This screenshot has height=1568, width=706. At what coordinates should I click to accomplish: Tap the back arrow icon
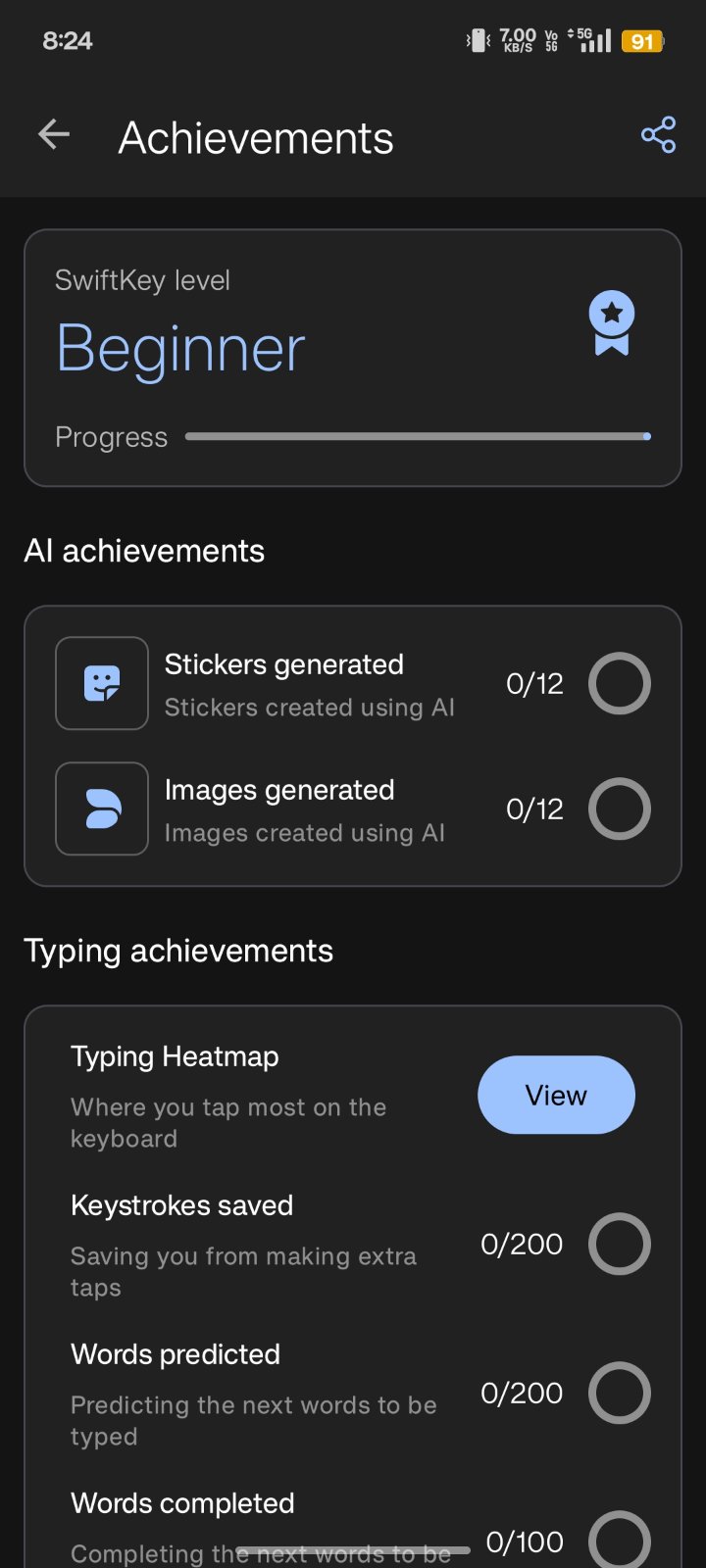tap(54, 135)
